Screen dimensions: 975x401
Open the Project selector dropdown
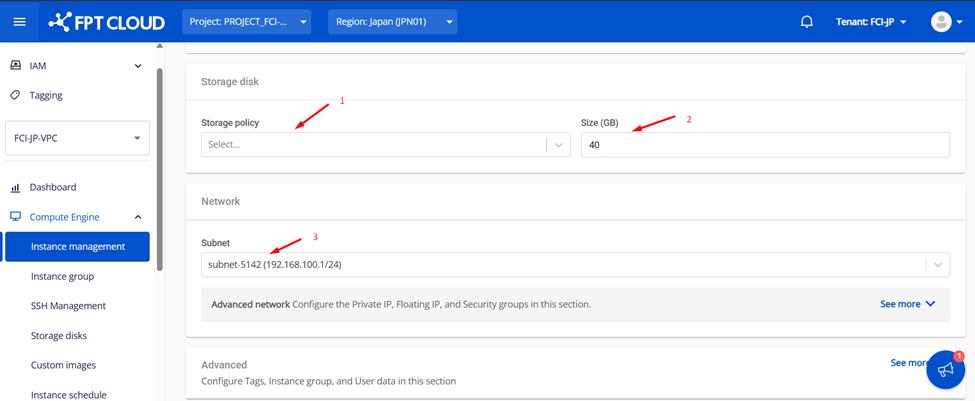[x=246, y=22]
